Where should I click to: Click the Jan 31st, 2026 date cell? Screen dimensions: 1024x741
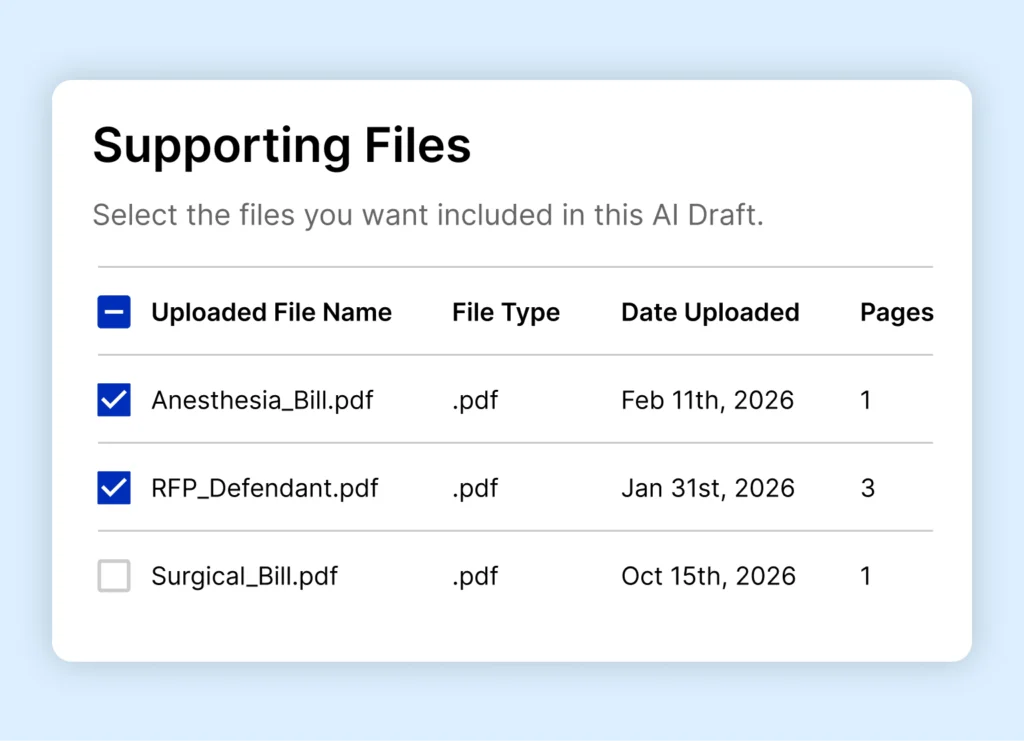[708, 489]
